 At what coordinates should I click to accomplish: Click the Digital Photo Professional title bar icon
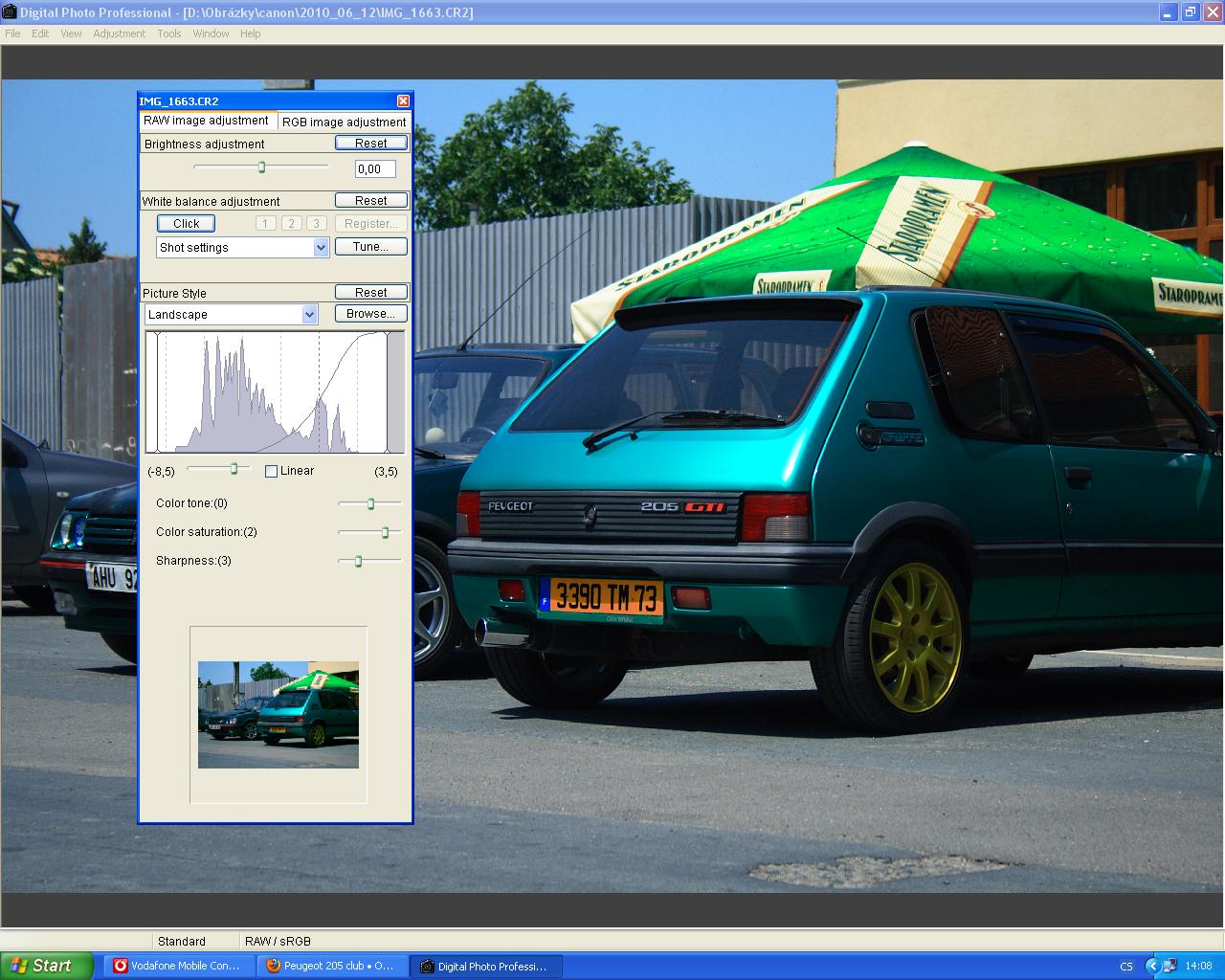pyautogui.click(x=10, y=12)
